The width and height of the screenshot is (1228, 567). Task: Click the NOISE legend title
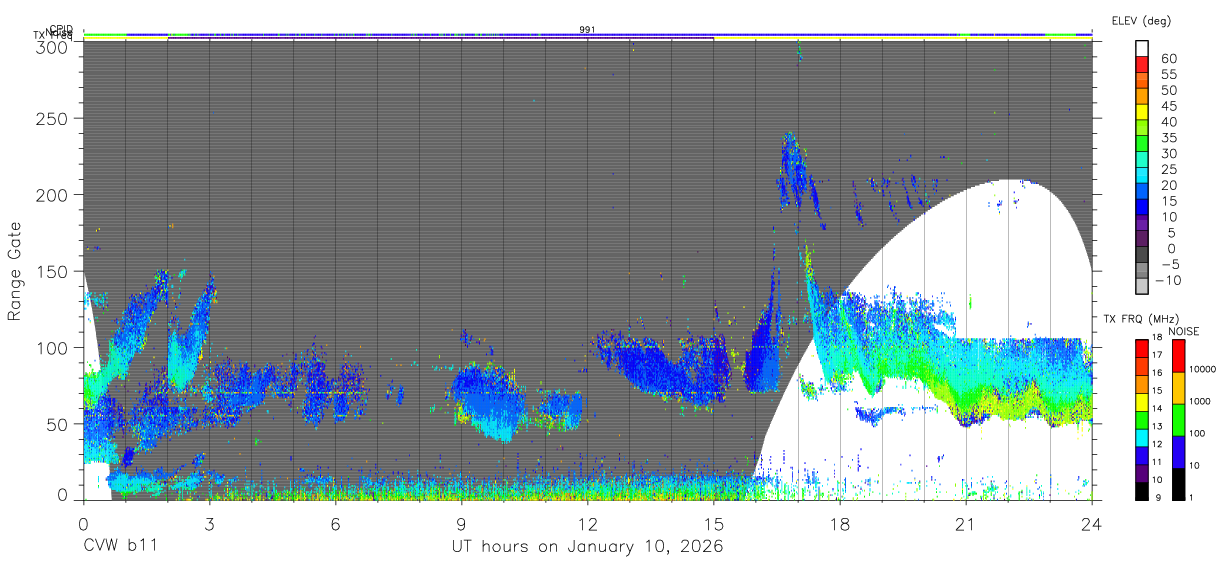pyautogui.click(x=1183, y=331)
